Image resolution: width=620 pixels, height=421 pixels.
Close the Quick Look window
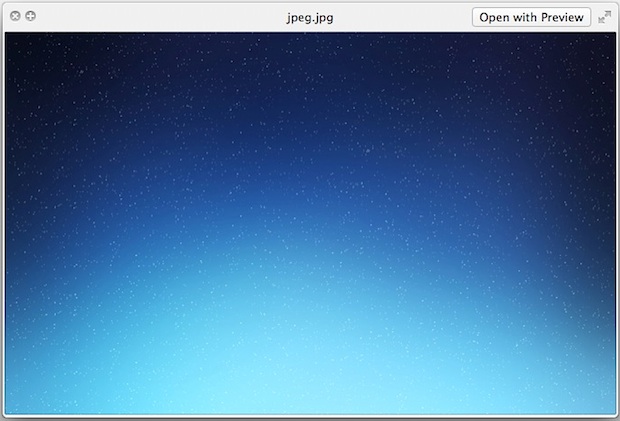[x=15, y=16]
